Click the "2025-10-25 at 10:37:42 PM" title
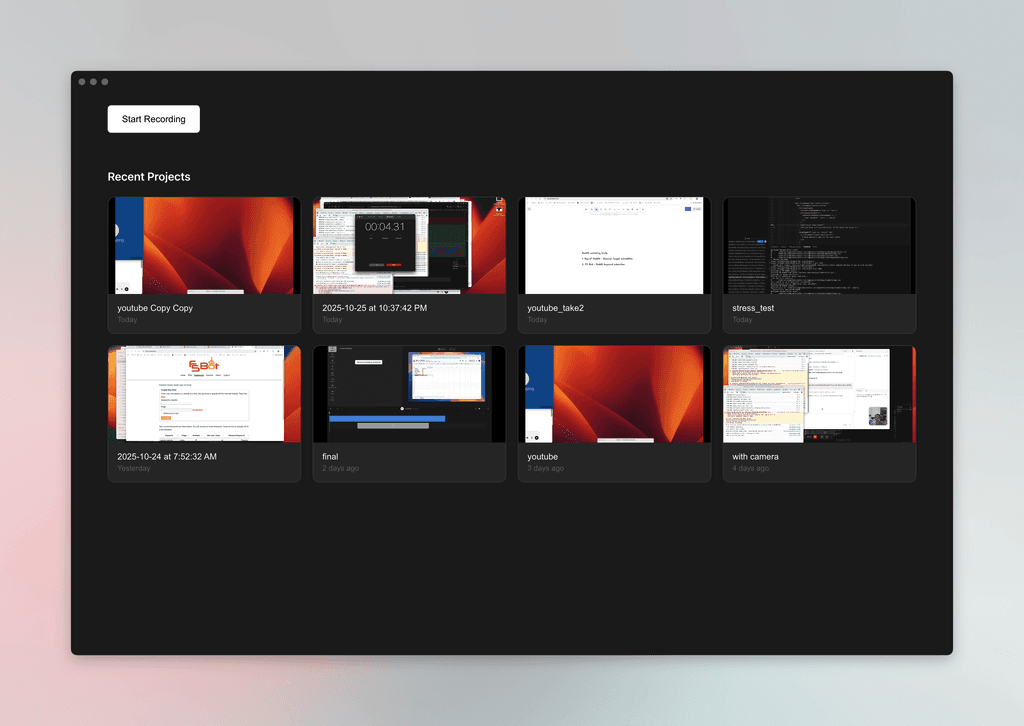The image size is (1024, 726). [x=374, y=308]
